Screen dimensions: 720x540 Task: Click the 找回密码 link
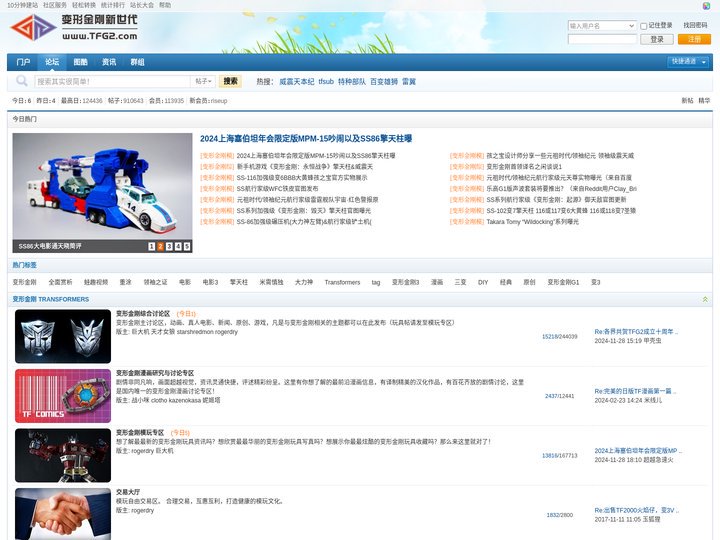click(x=695, y=26)
